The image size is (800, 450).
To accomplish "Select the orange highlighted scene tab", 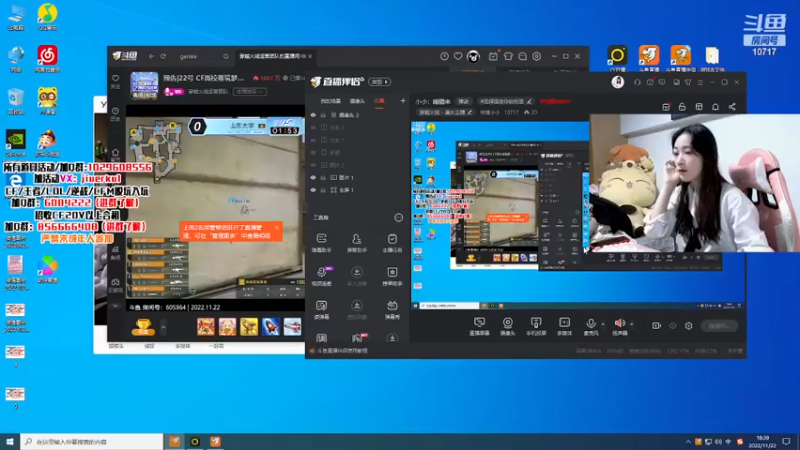I will click(x=379, y=101).
